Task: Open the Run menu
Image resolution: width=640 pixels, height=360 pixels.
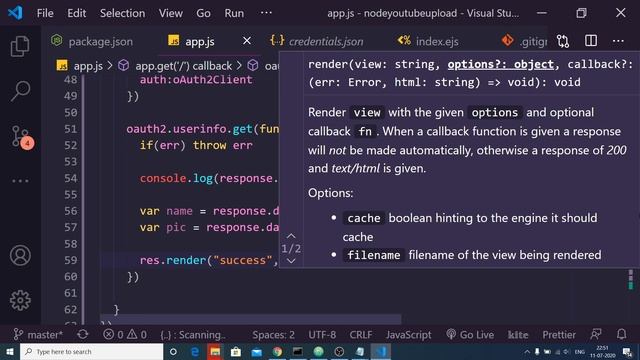Action: click(x=234, y=13)
